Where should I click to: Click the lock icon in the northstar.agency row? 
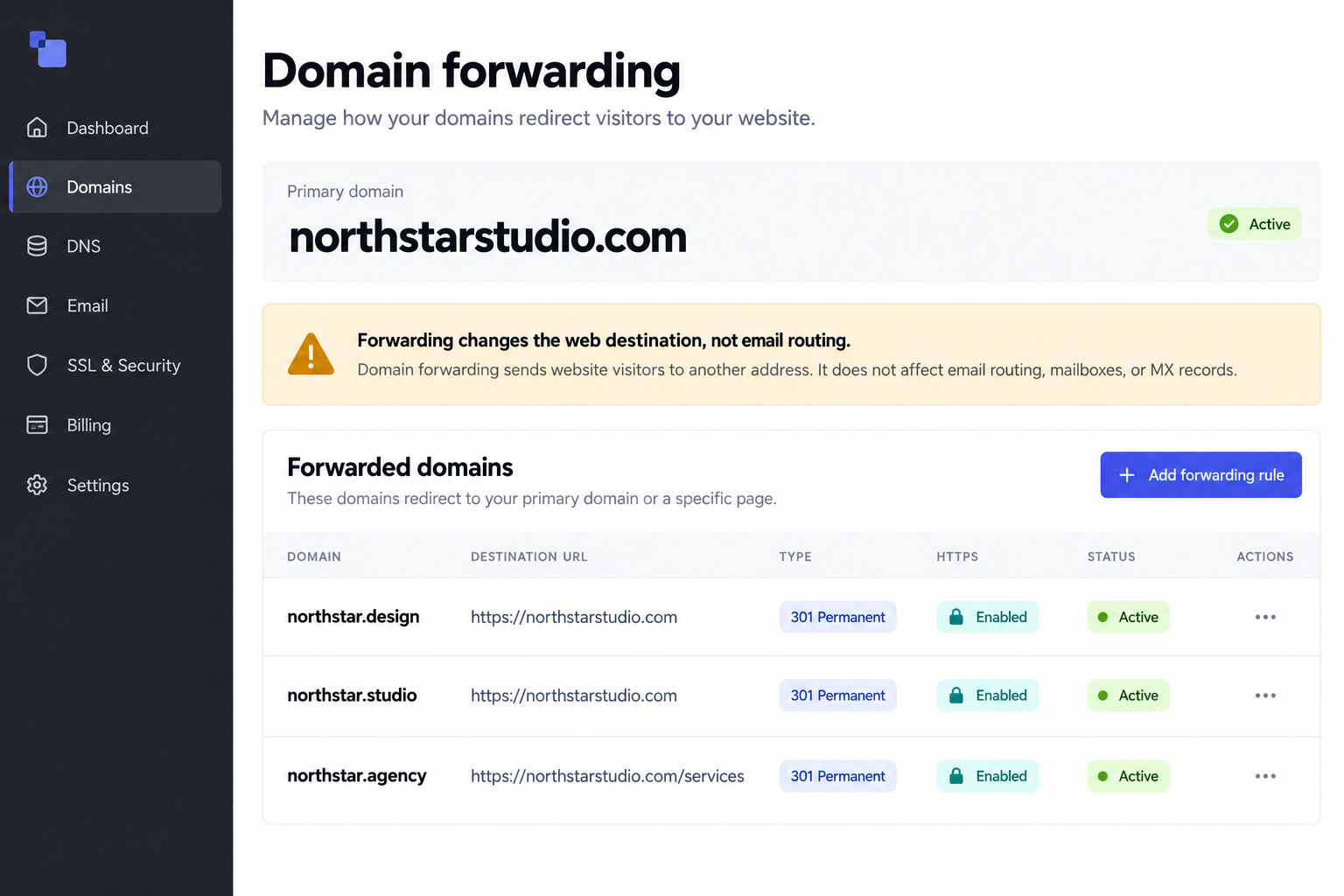(956, 776)
